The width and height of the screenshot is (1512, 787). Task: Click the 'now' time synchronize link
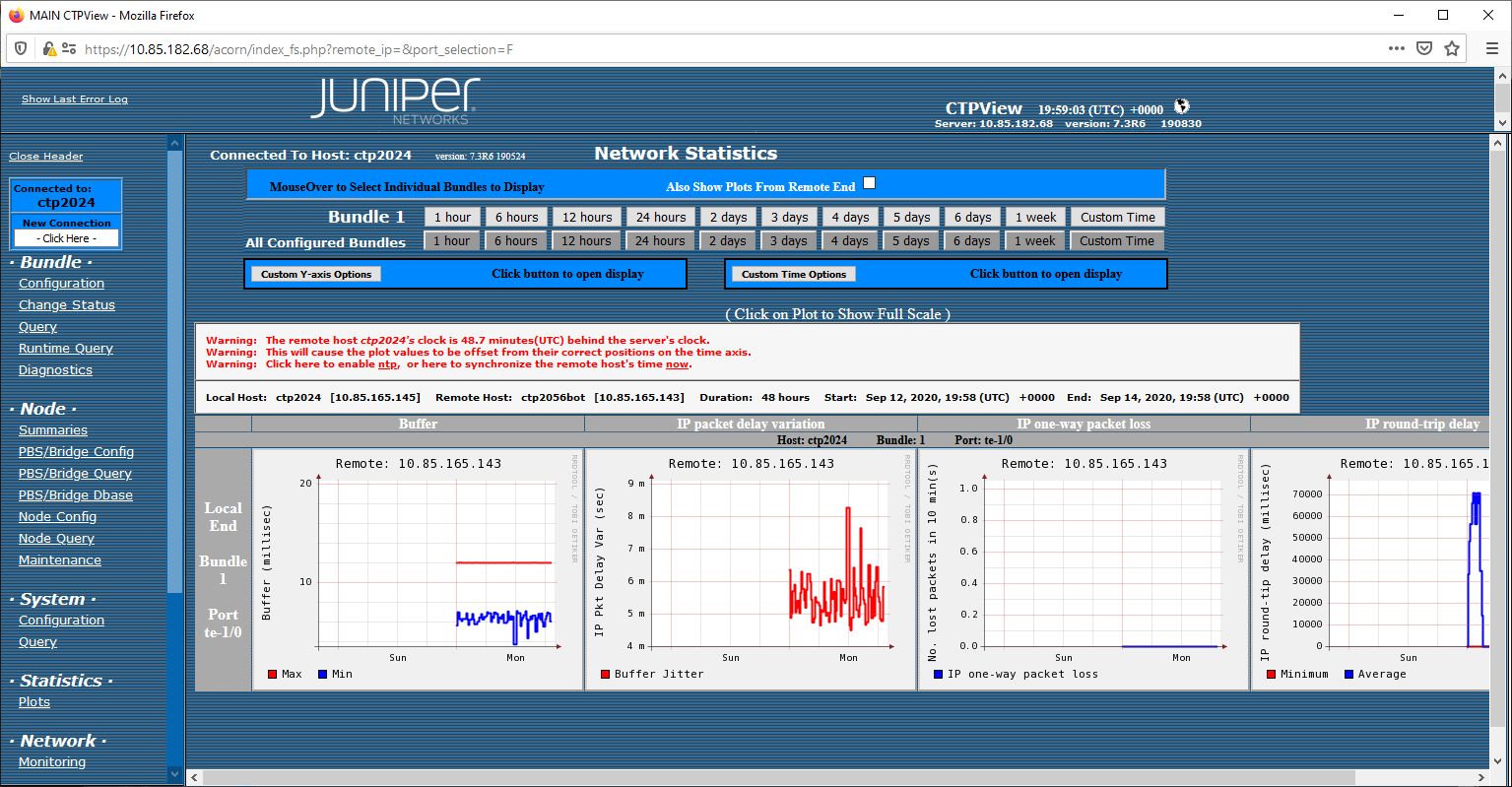pyautogui.click(x=677, y=364)
